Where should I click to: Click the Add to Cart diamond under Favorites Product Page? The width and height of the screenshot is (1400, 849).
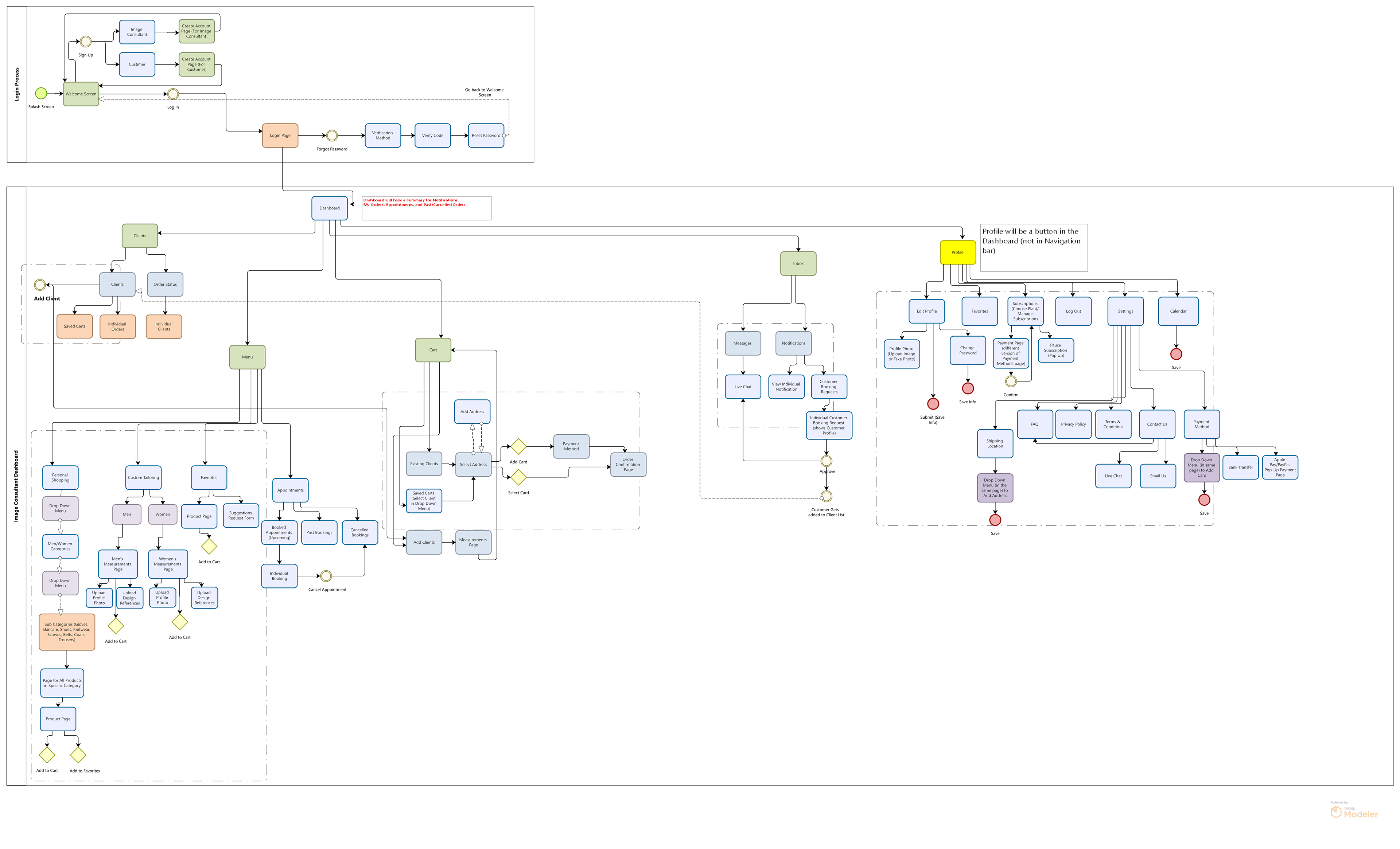[x=209, y=546]
